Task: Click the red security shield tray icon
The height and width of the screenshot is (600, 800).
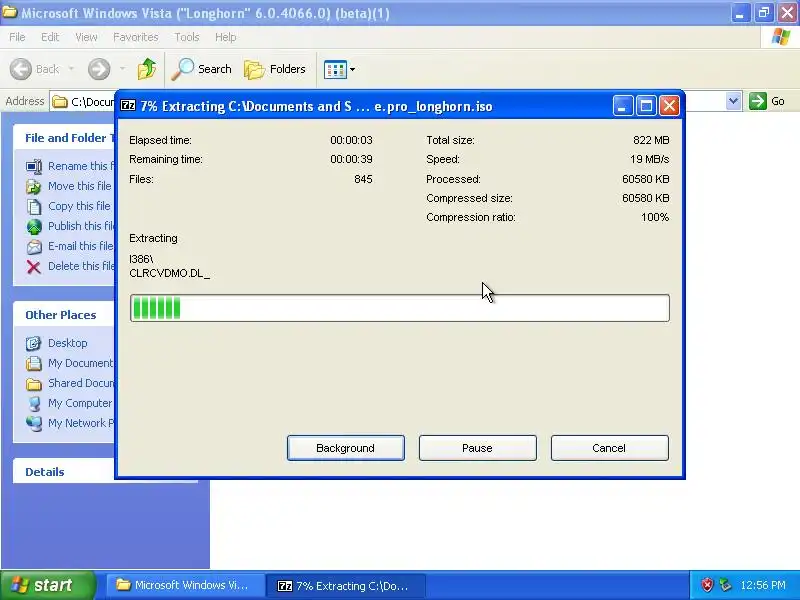Action: 707,585
